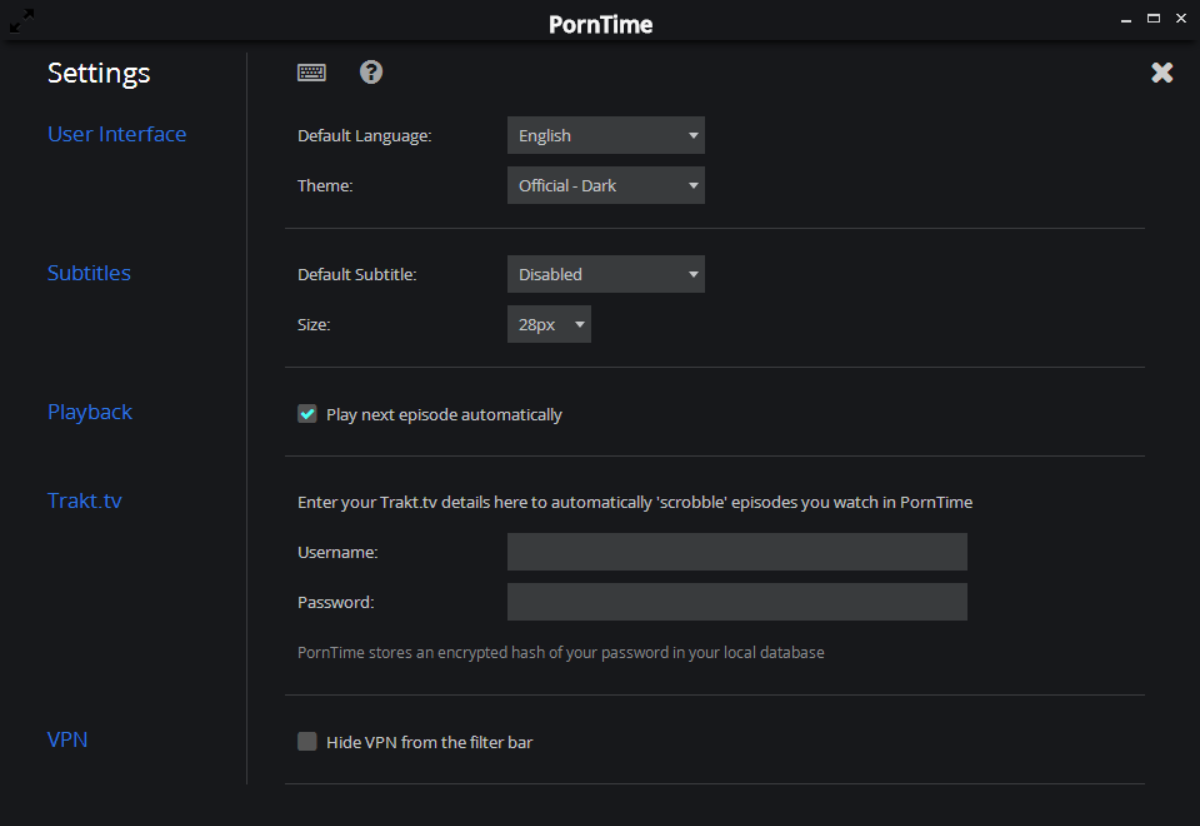Click the "Password:" label
The image size is (1200, 826).
(336, 602)
